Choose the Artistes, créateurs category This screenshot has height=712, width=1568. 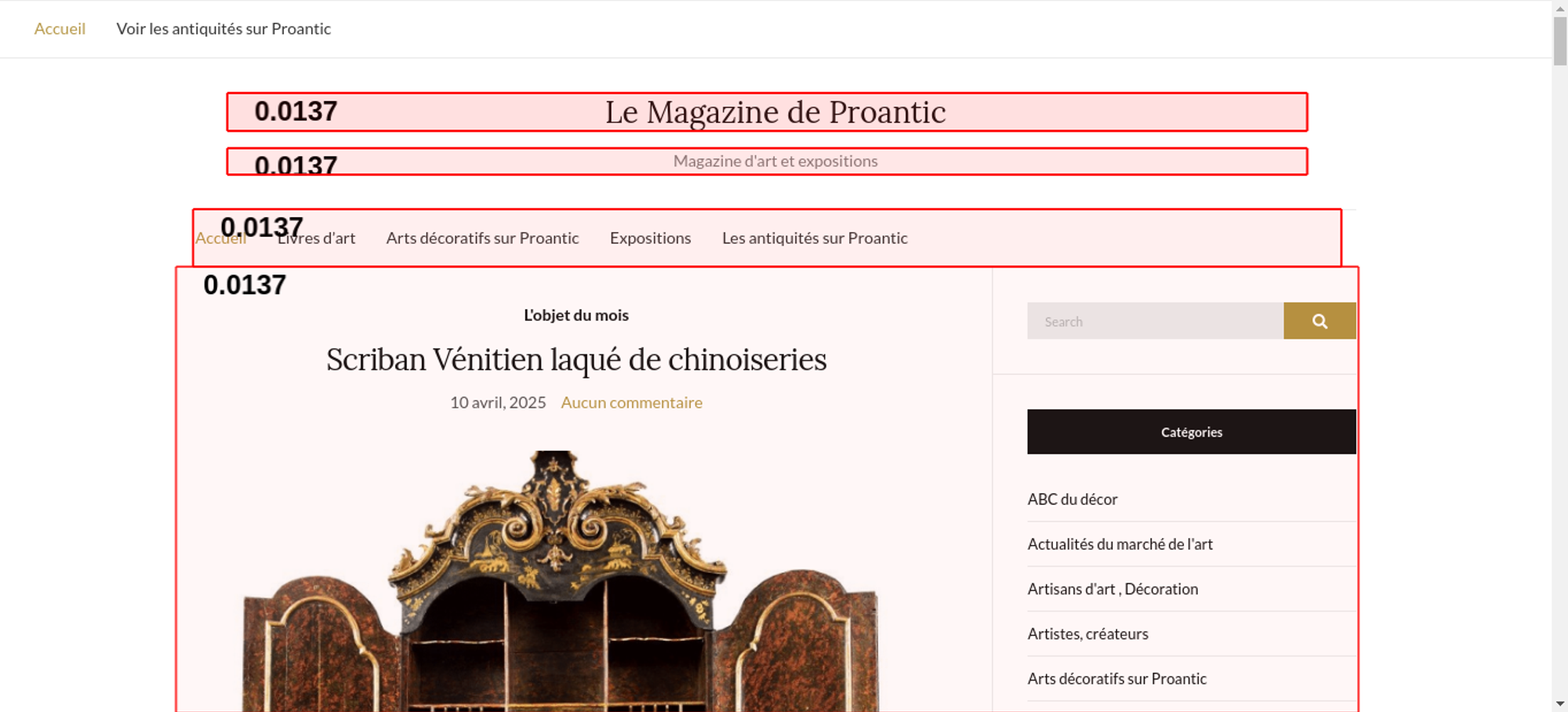1087,634
